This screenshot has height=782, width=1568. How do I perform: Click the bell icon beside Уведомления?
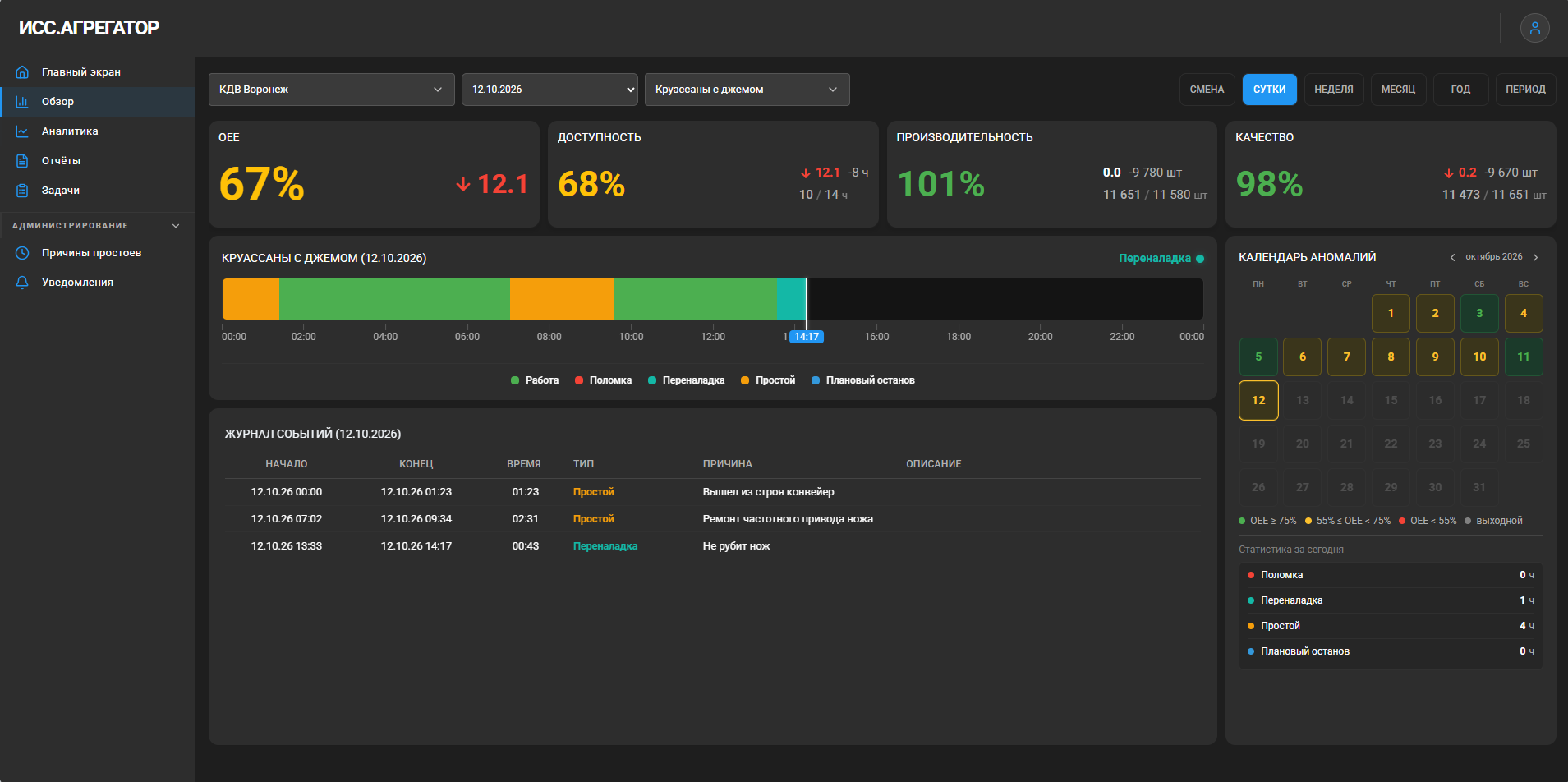(22, 283)
